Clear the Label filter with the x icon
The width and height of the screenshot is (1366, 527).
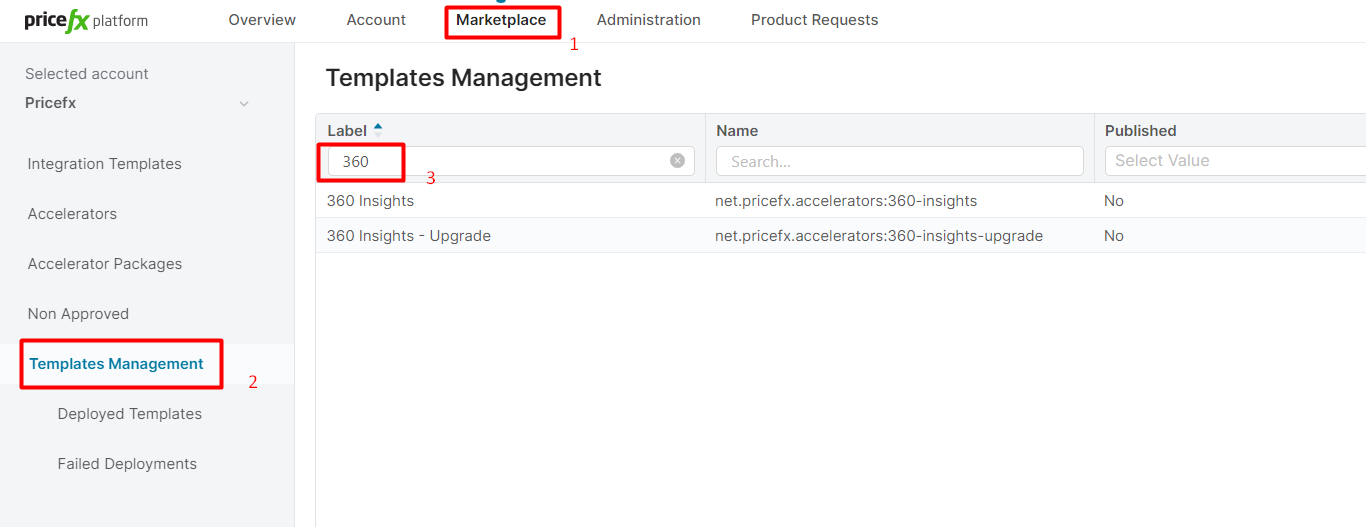pos(677,160)
